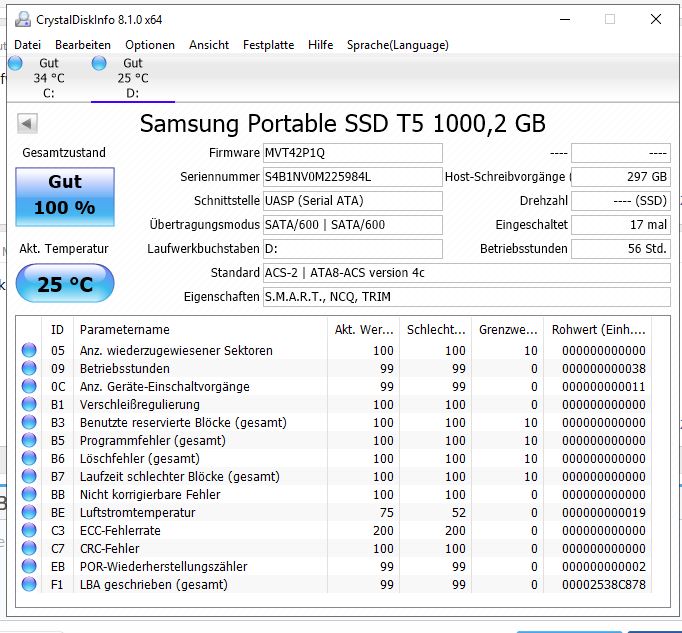
Task: Select current value 200 in ECC-Fehlerrate row
Action: 383,531
